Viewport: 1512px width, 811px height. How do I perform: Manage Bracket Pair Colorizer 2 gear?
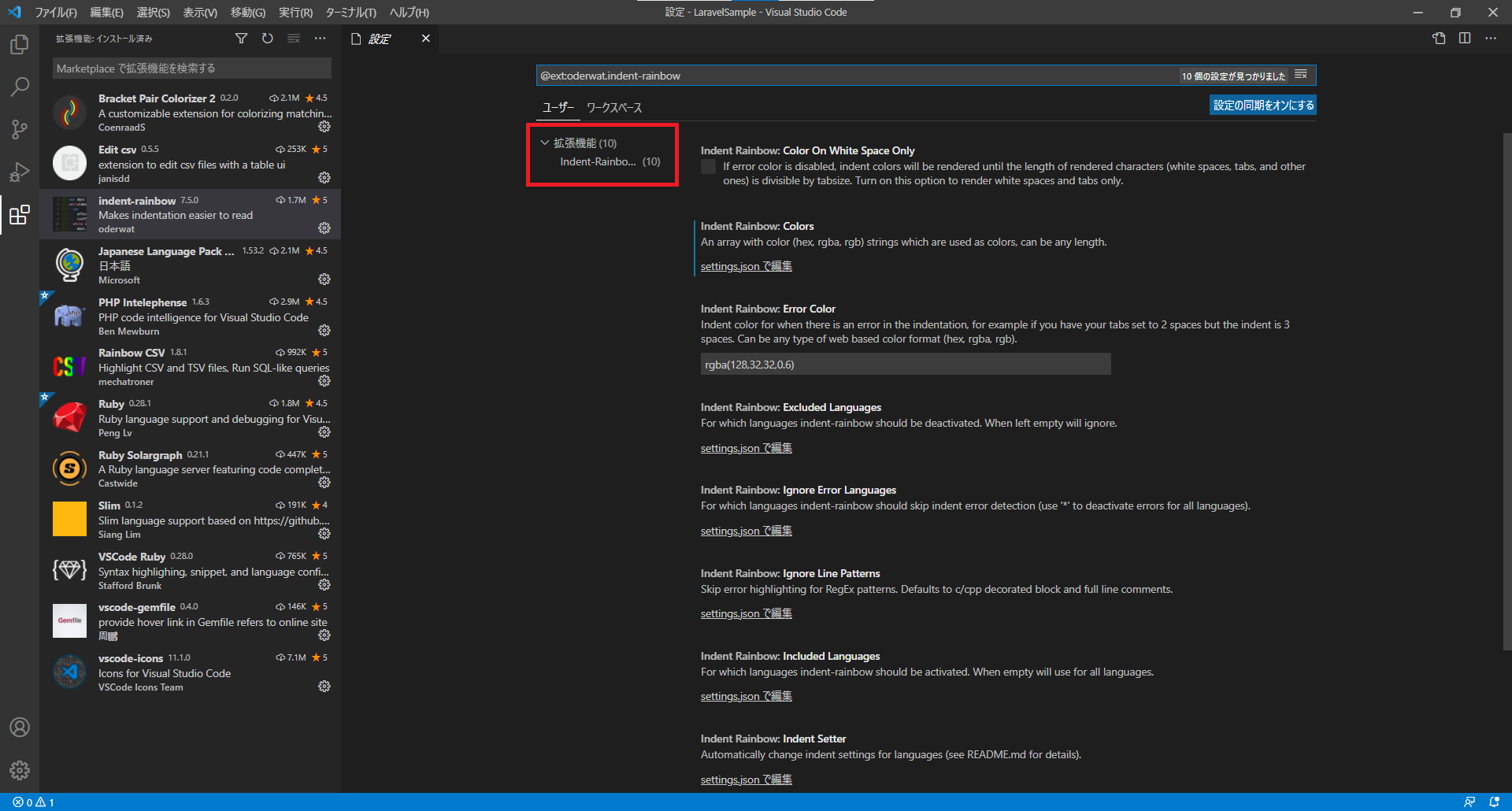324,127
